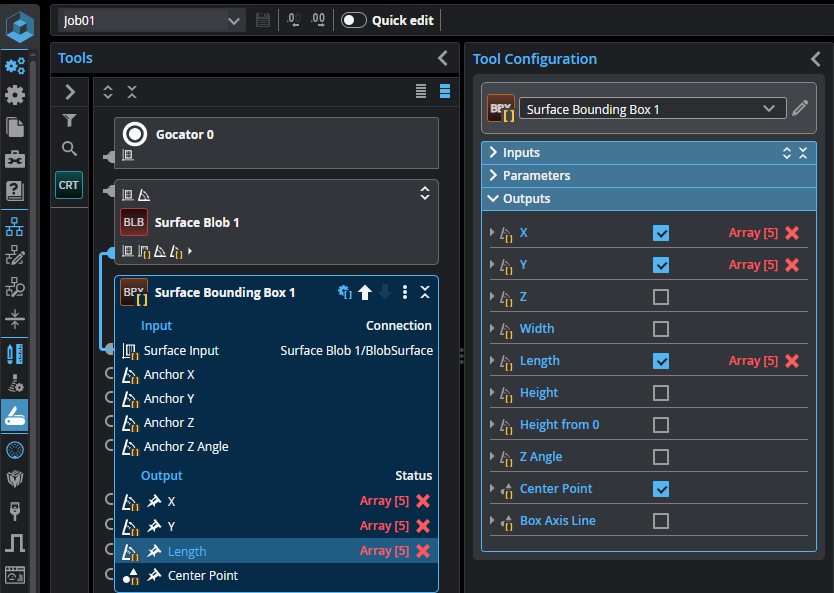The height and width of the screenshot is (593, 834).
Task: Collapse the Outputs section
Action: (x=526, y=198)
